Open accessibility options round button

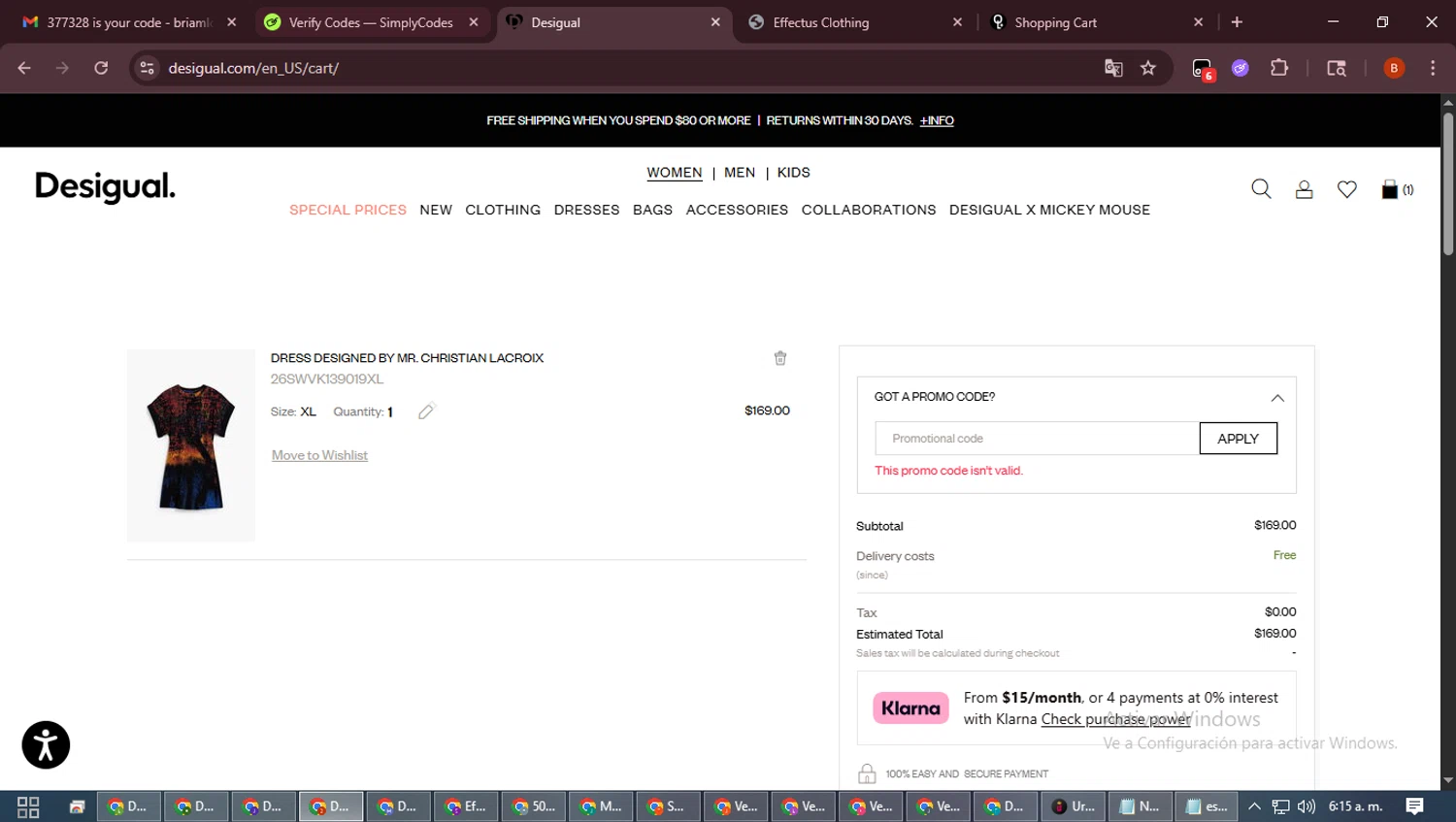pyautogui.click(x=46, y=745)
